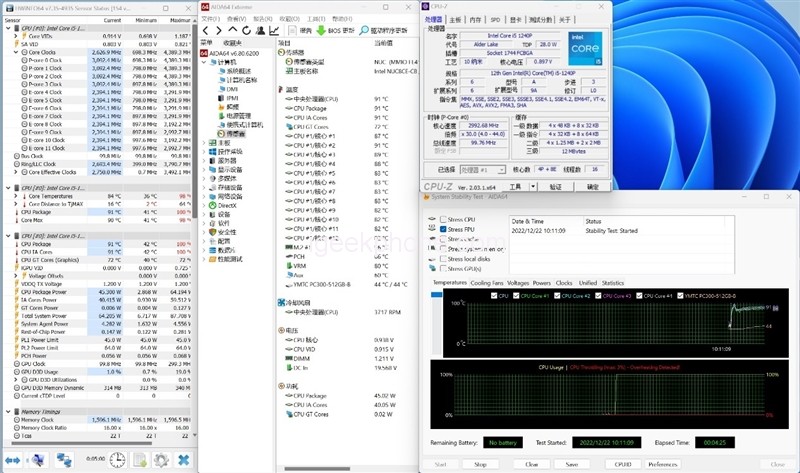The image size is (800, 473).
Task: Click the AIDA64 back navigation arrow
Action: [x=207, y=30]
